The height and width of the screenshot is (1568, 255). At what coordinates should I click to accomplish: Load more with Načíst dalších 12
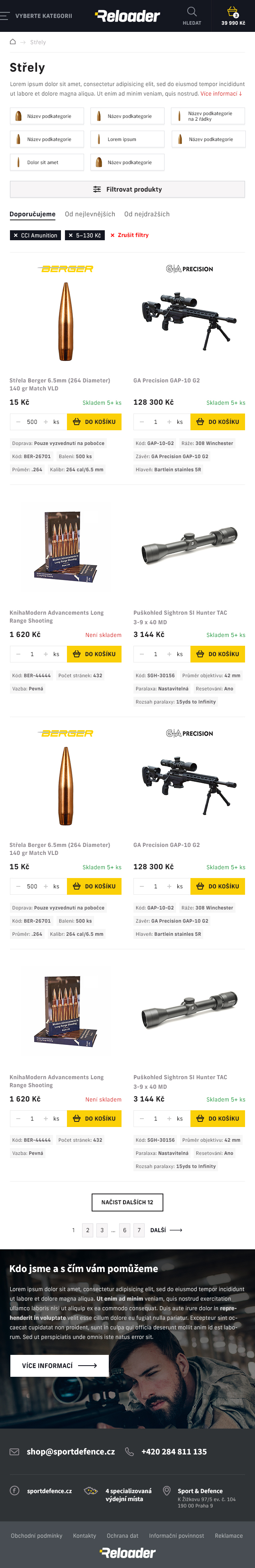pyautogui.click(x=127, y=1202)
